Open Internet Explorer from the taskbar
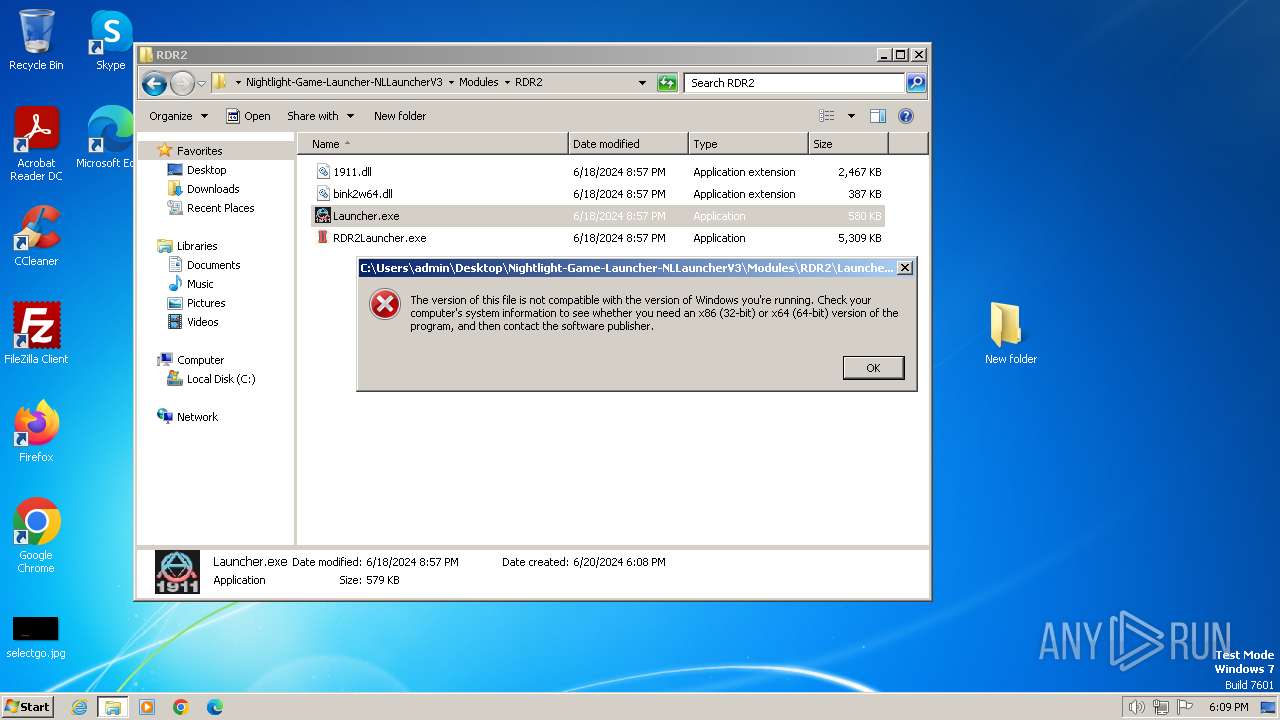Image resolution: width=1280 pixels, height=720 pixels. [x=80, y=707]
